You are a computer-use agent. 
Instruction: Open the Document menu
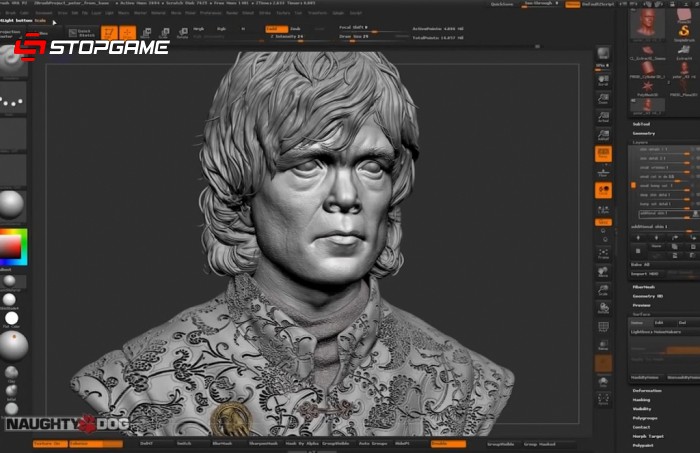[x=44, y=13]
